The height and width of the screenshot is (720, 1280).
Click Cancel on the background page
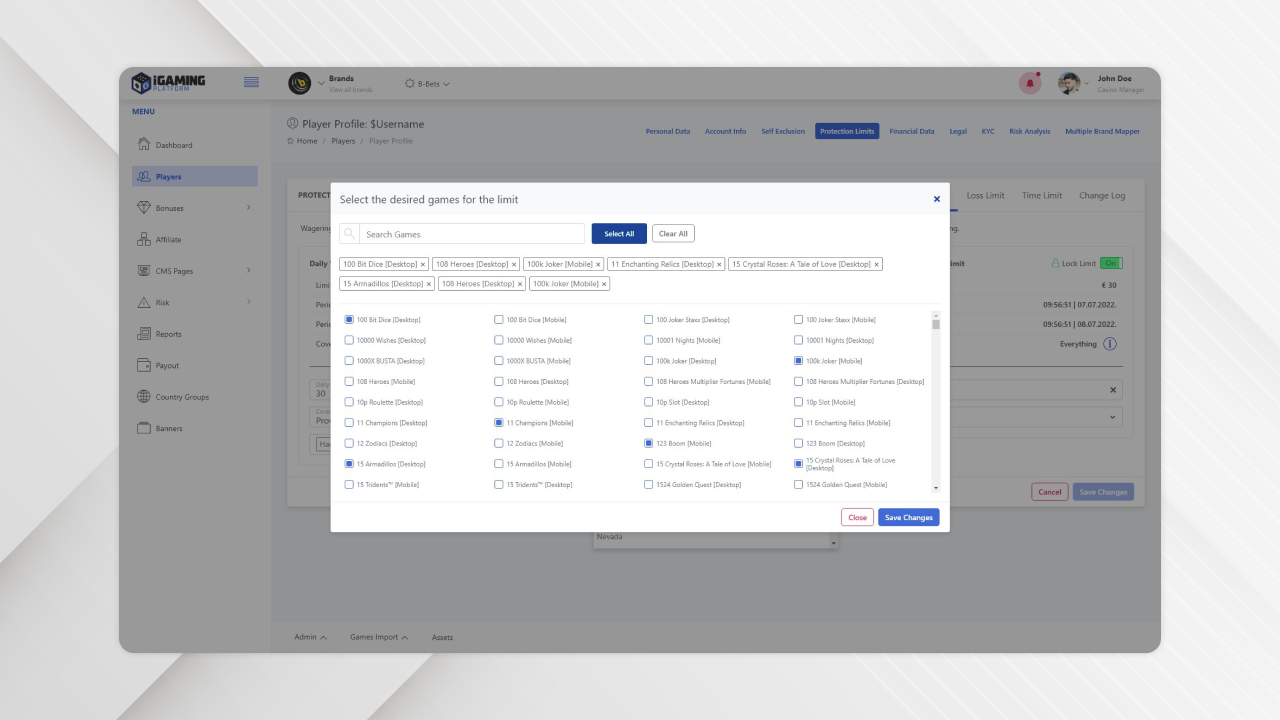pos(1050,492)
